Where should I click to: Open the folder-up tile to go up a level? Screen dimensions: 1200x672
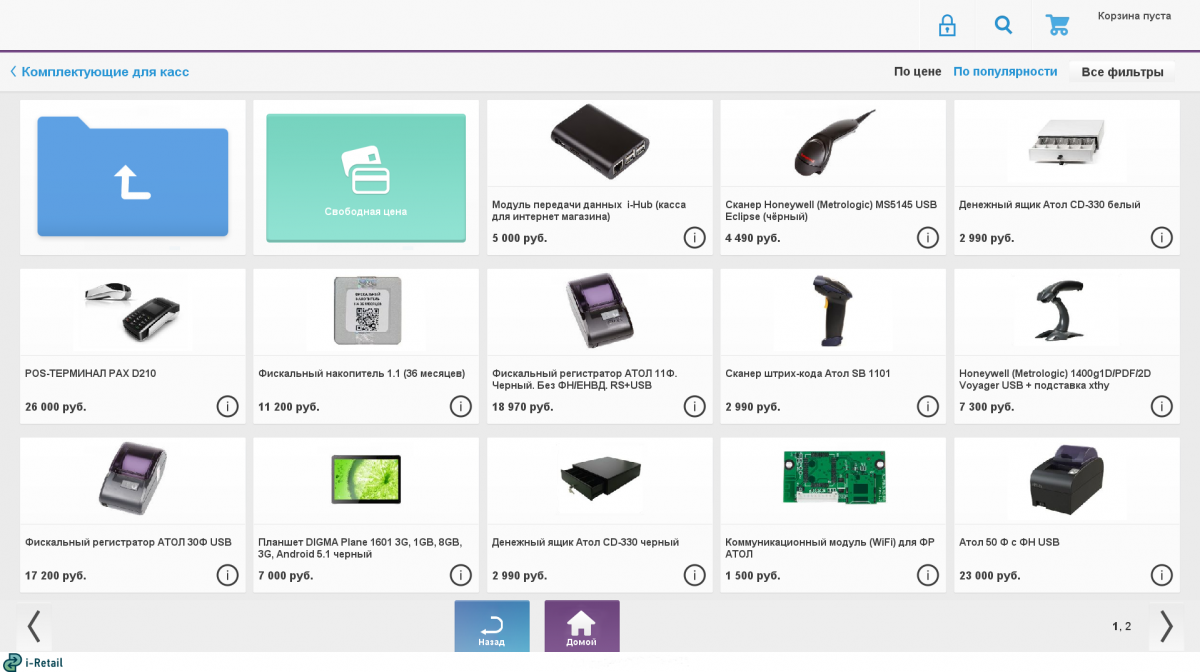(x=132, y=176)
